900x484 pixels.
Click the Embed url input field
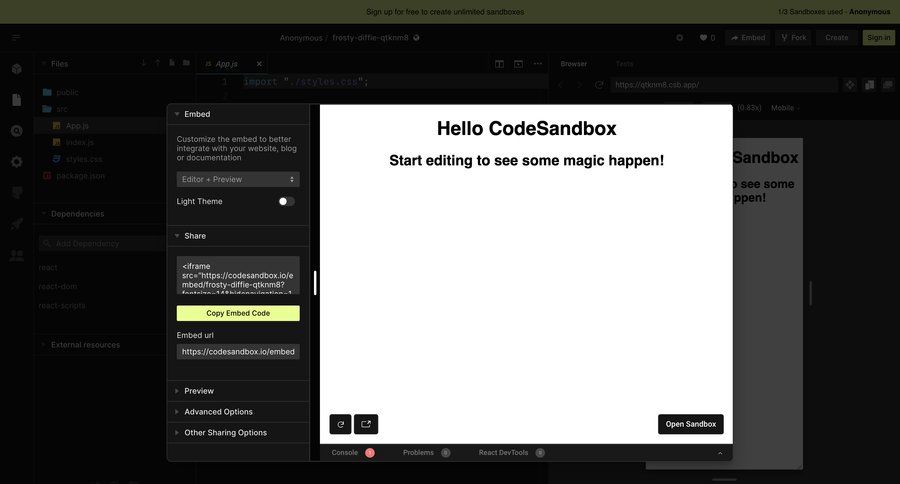(238, 351)
